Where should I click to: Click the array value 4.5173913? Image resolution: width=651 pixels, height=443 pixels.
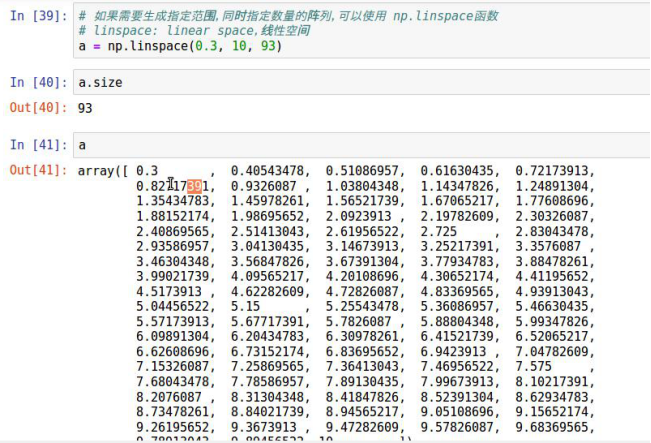169,291
